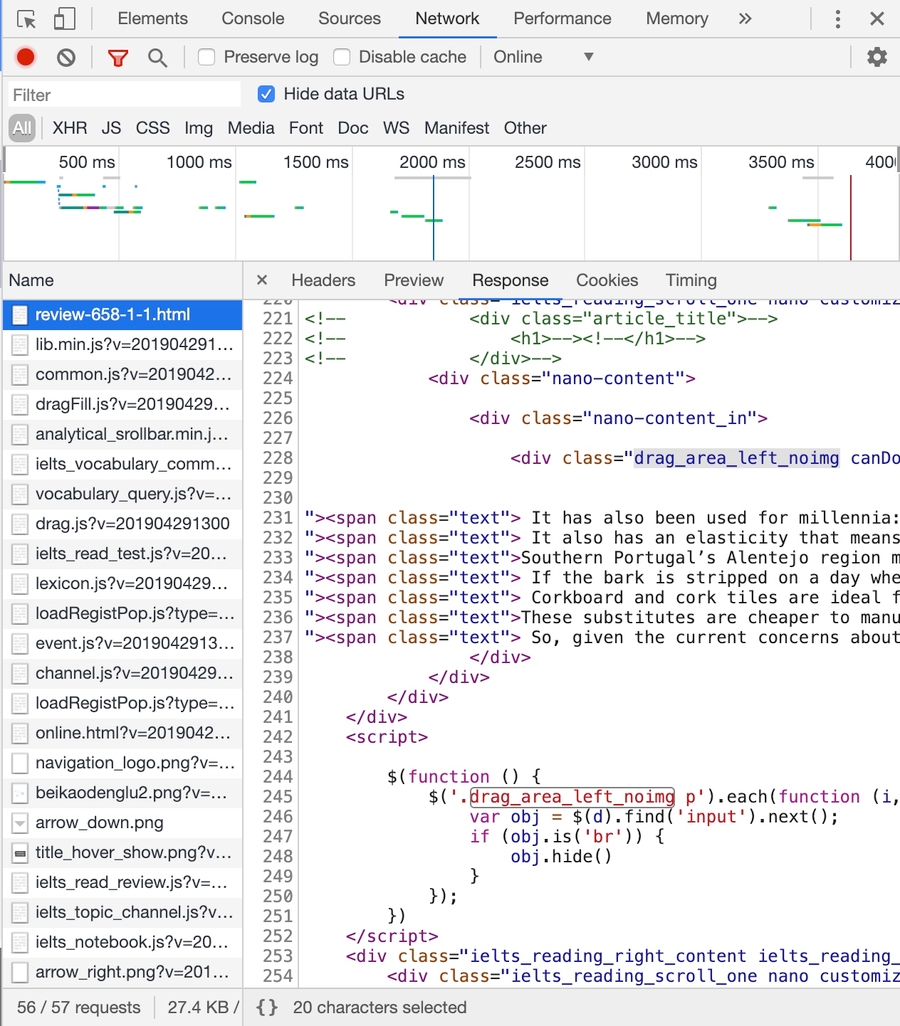The width and height of the screenshot is (900, 1026).
Task: Click the Filter text input field
Action: coord(124,95)
